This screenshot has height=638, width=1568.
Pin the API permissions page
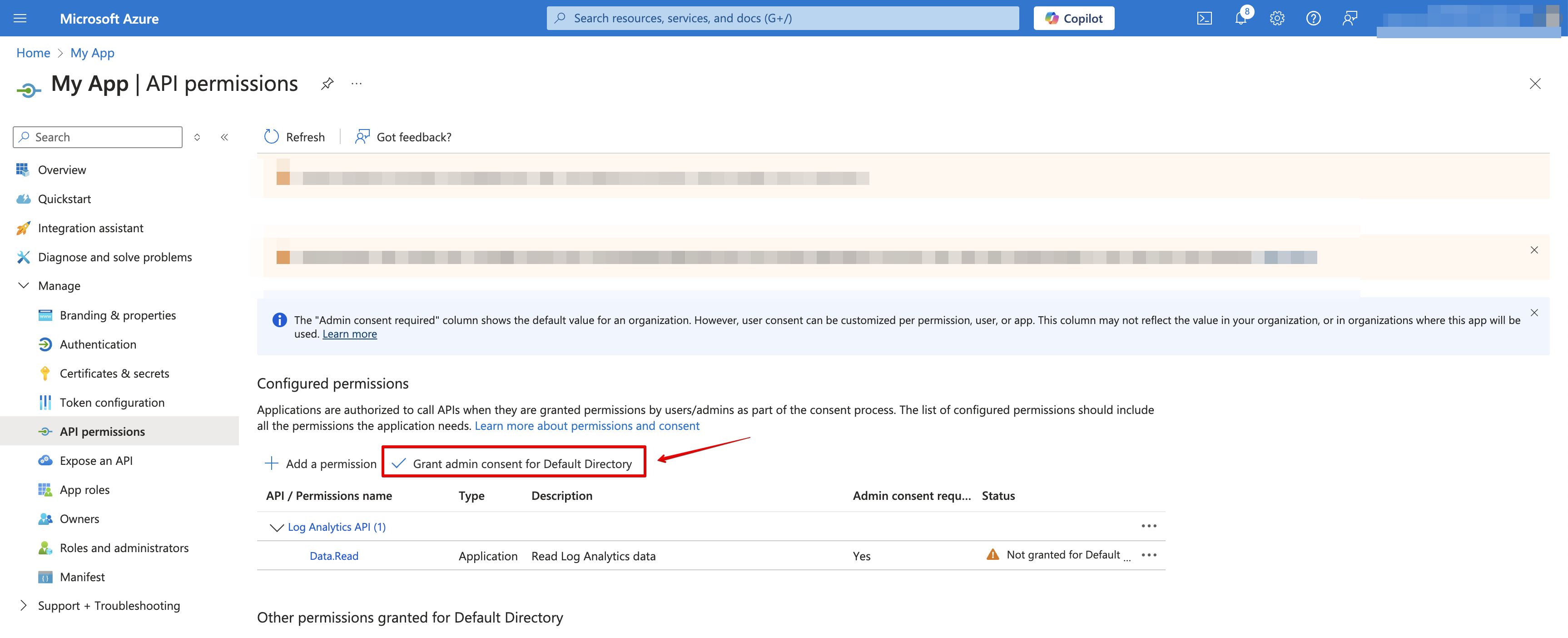click(327, 84)
